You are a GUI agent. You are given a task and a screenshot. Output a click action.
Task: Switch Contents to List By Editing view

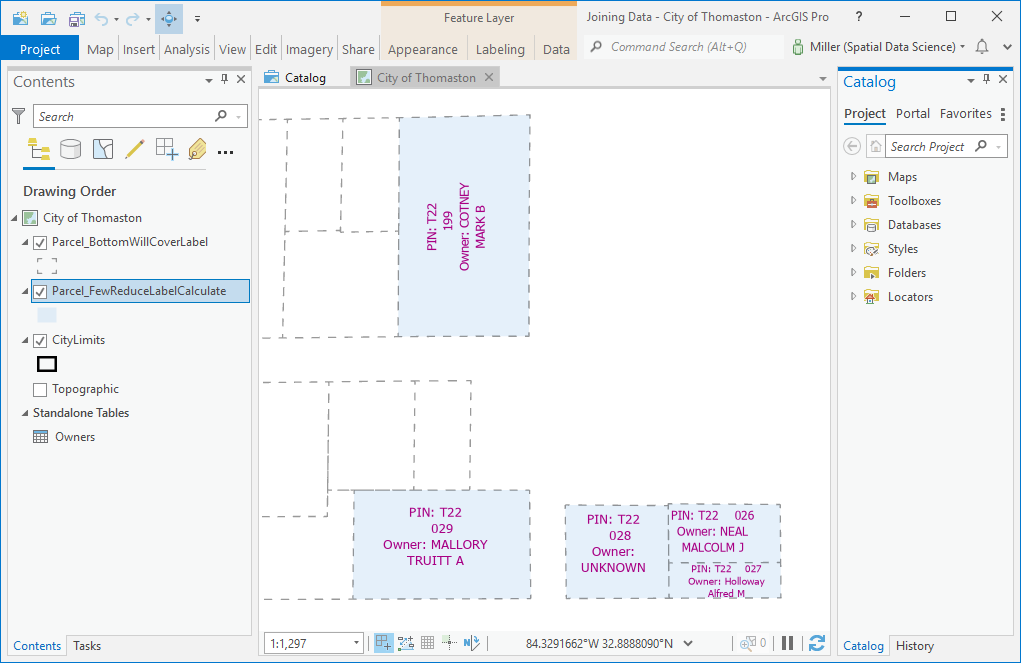pos(134,149)
